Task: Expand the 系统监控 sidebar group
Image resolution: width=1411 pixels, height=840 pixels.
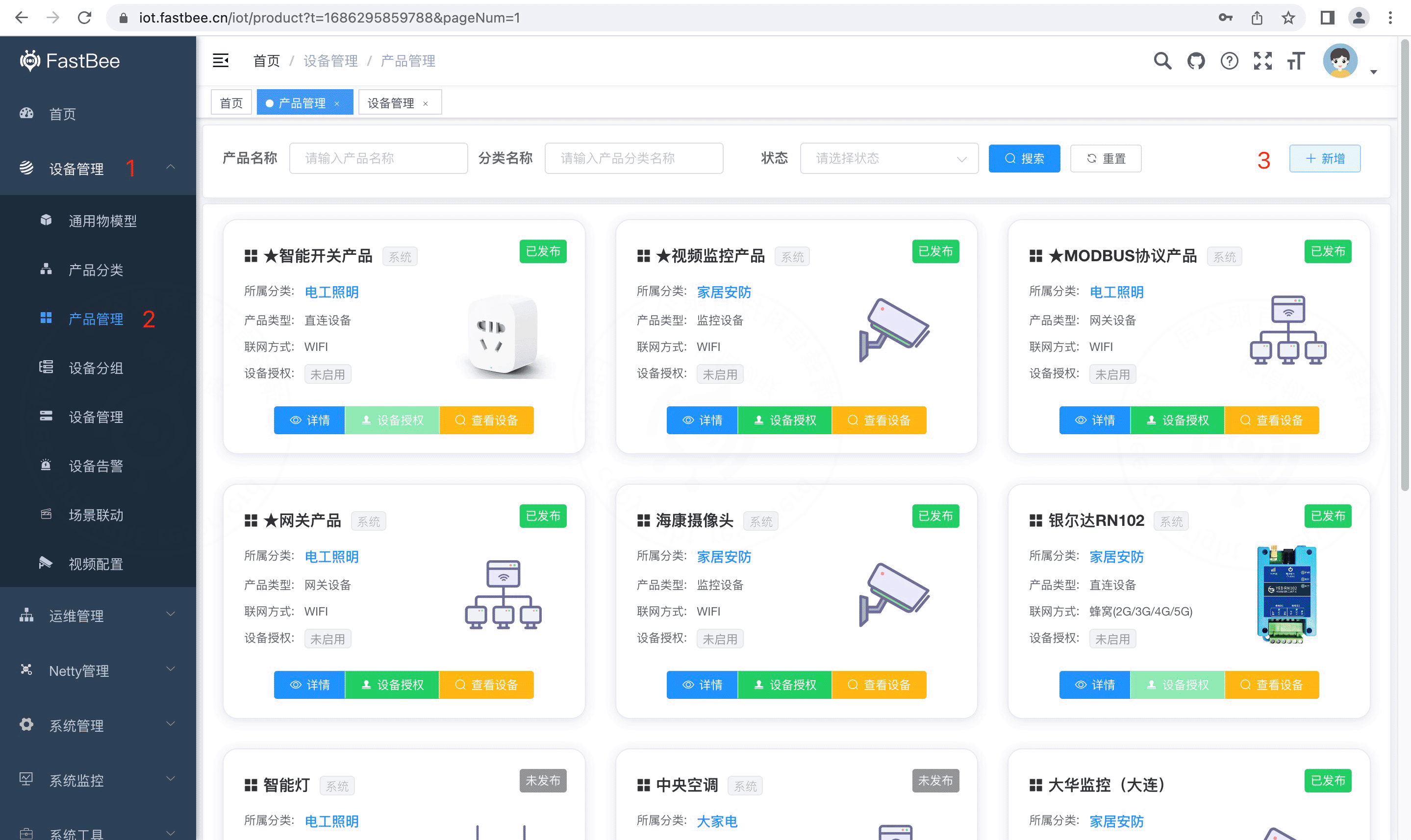Action: pos(98,780)
